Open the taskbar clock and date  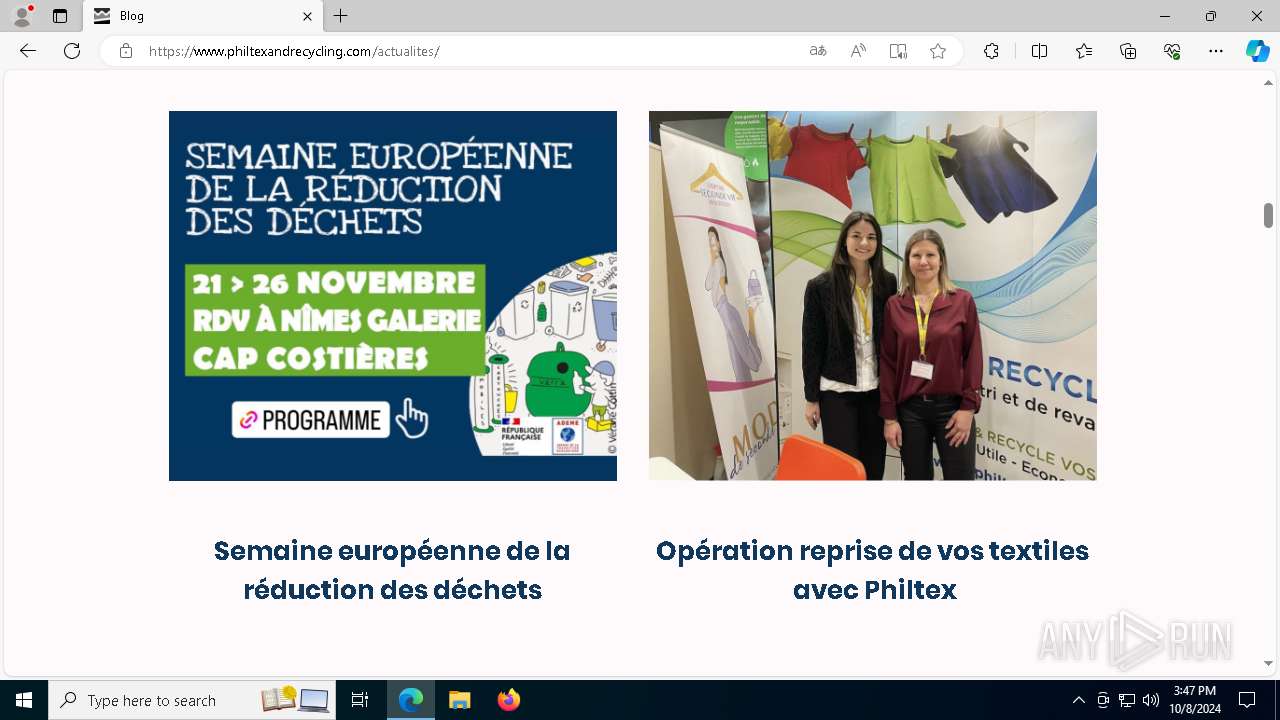coord(1195,700)
